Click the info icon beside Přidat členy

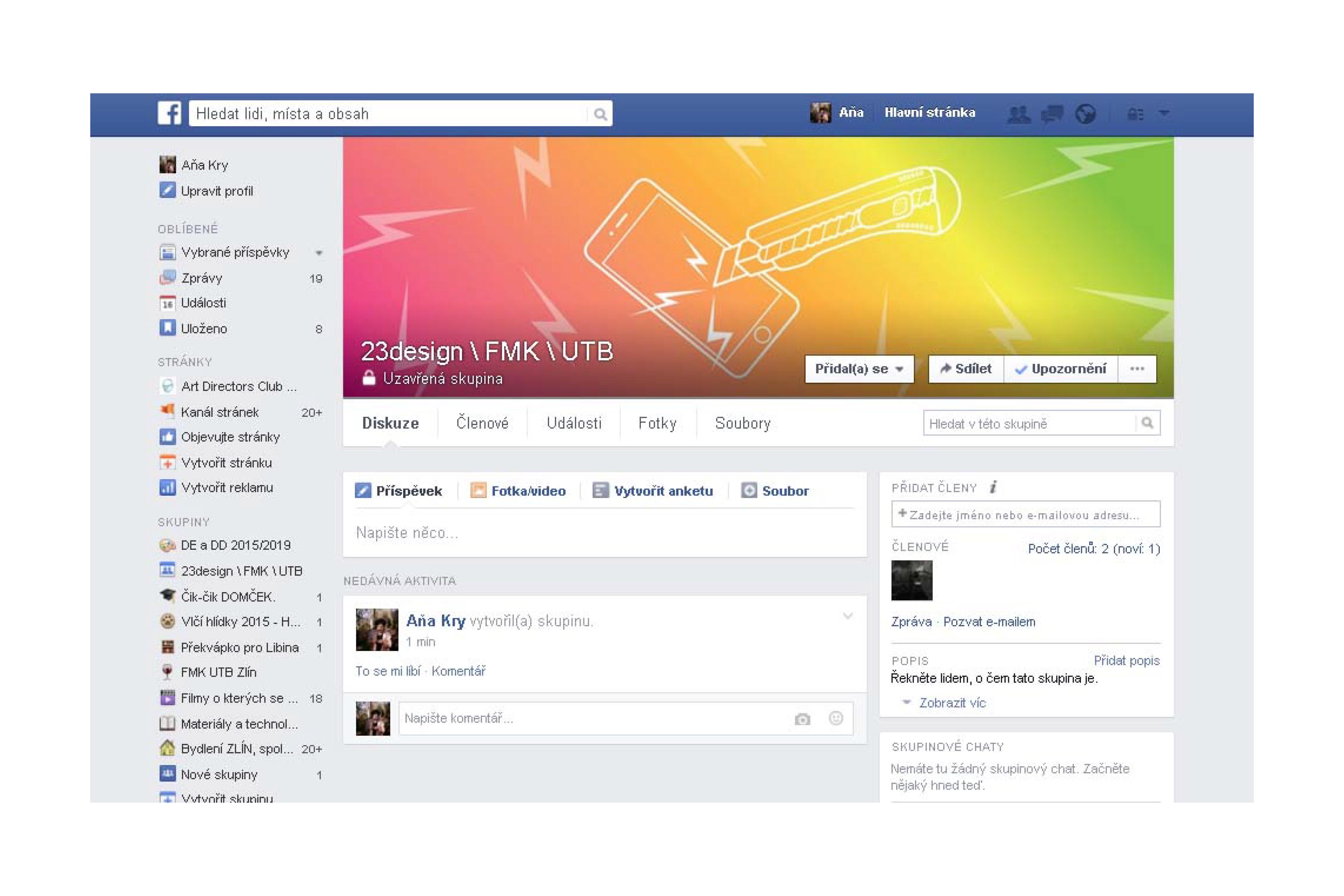[x=993, y=487]
